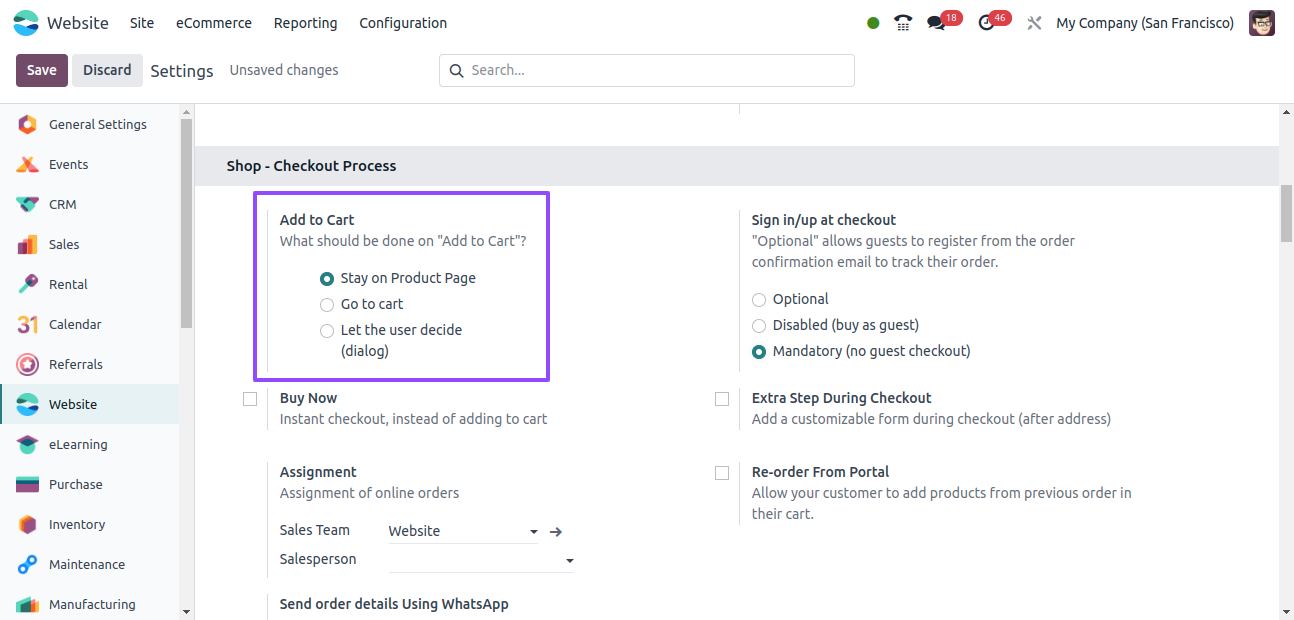Open General Settings section
This screenshot has height=620, width=1294.
[x=90, y=125]
